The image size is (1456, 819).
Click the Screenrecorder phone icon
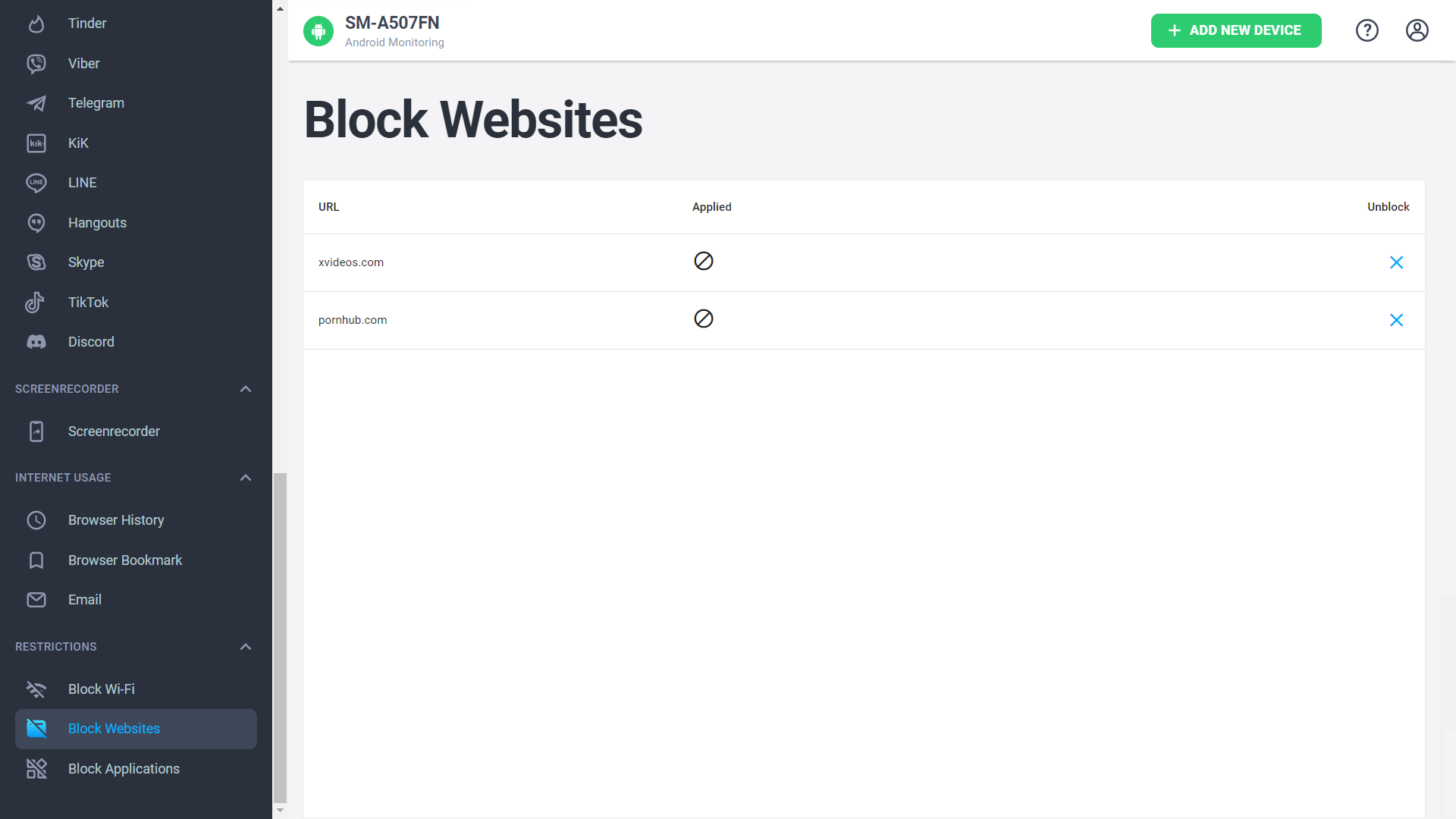coord(36,431)
